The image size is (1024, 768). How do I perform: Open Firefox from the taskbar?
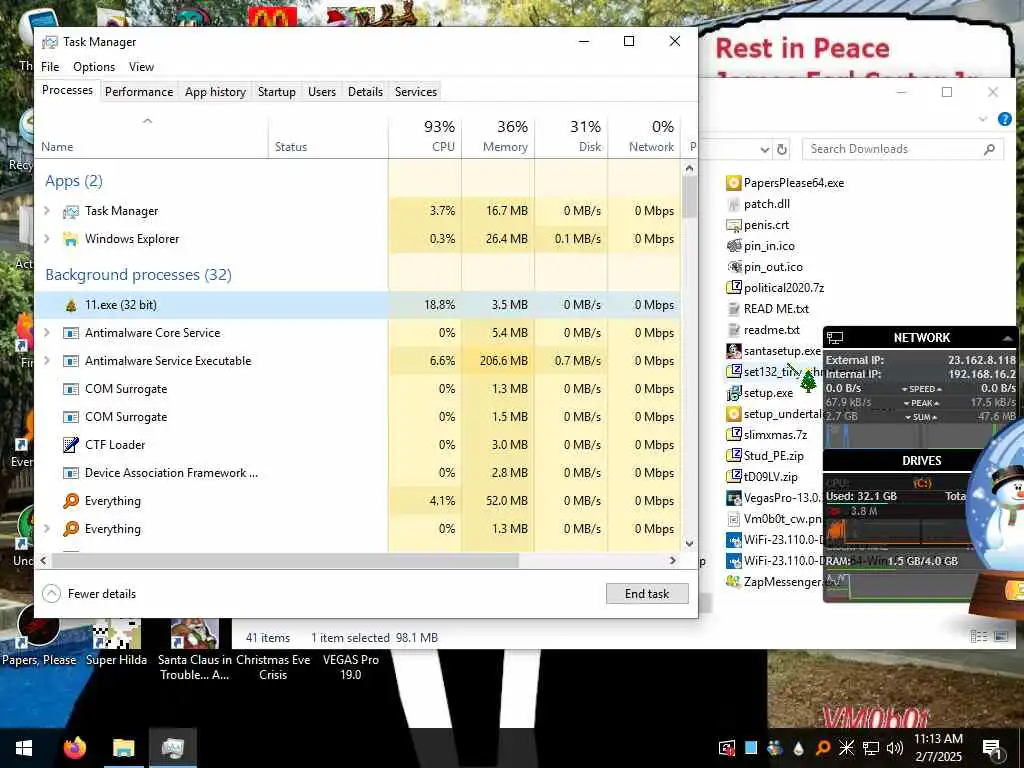pos(75,747)
